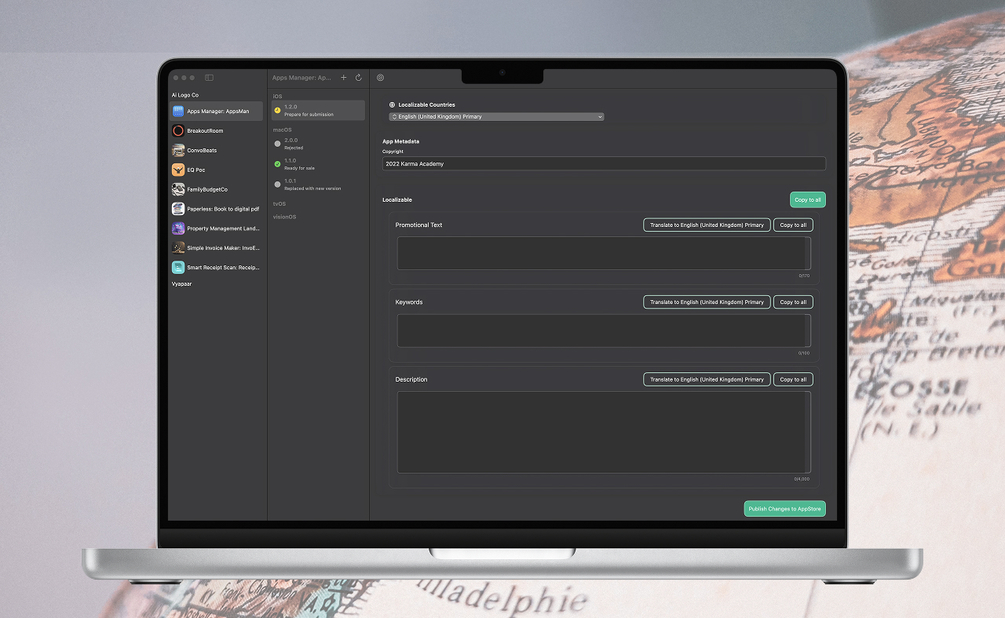This screenshot has height=618, width=1005.
Task: Click the Copyright input field
Action: click(604, 163)
